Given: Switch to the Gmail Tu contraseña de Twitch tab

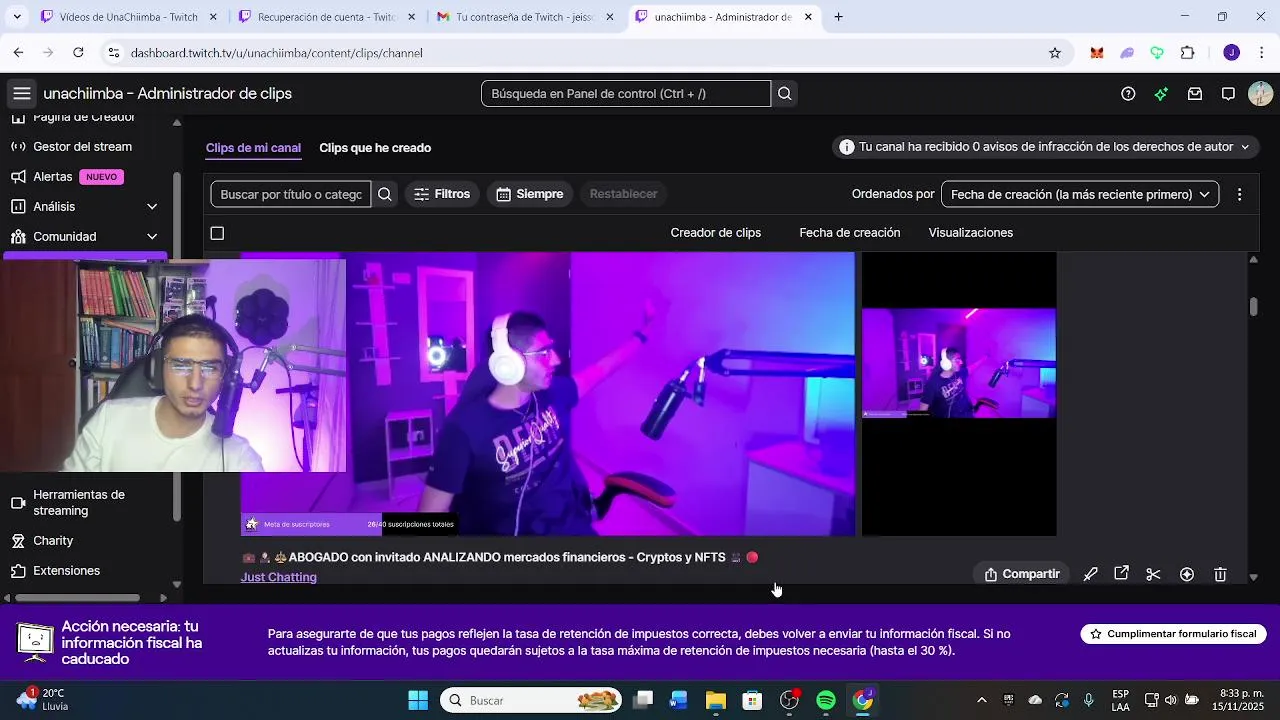Looking at the screenshot, I should pyautogui.click(x=525, y=17).
